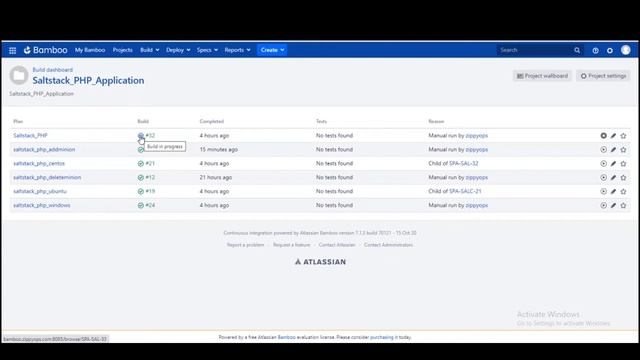Click success status icon of build #21
The height and width of the screenshot is (360, 640).
[x=141, y=164]
